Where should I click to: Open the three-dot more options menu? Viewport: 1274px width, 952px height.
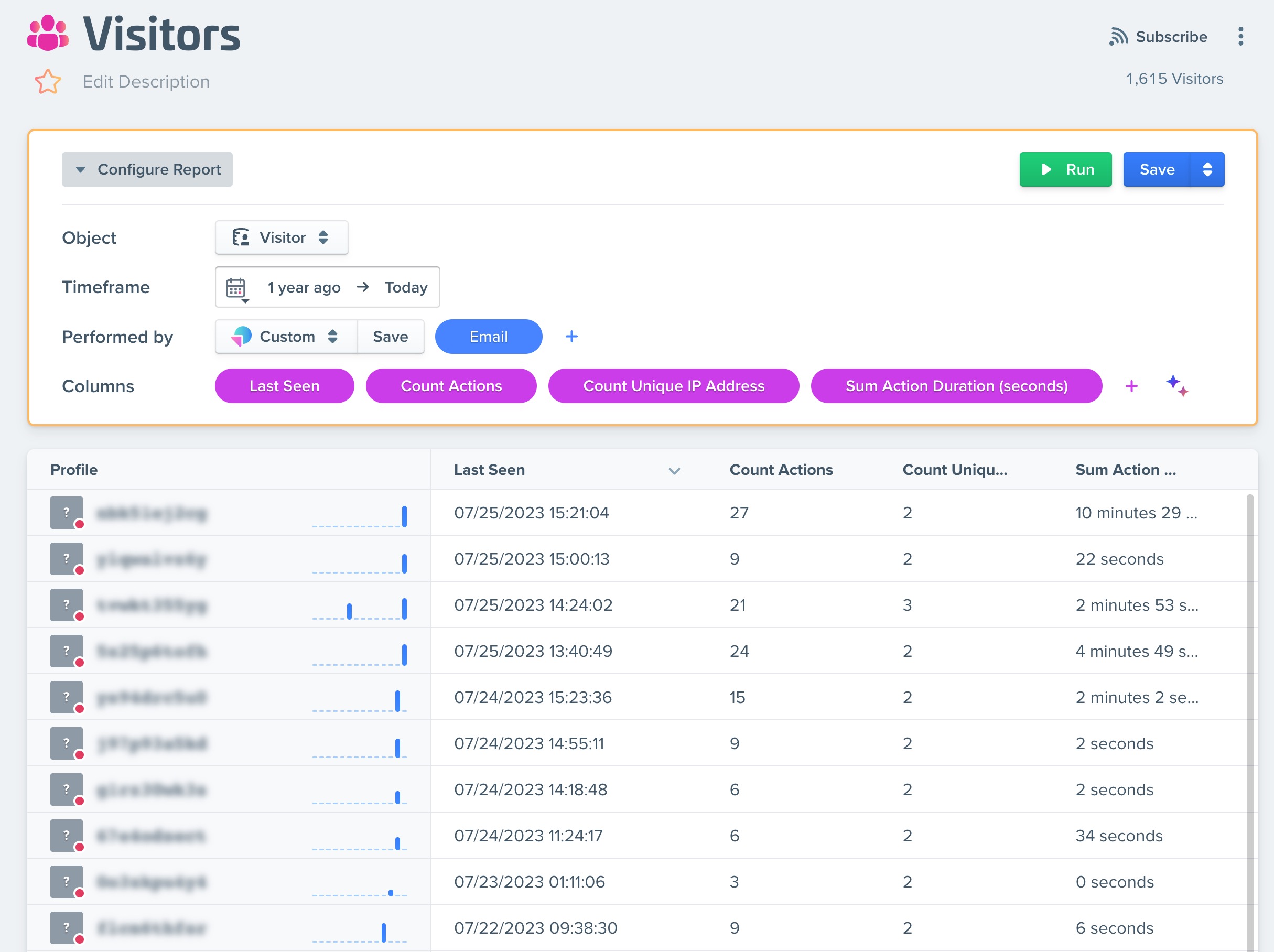click(x=1240, y=36)
